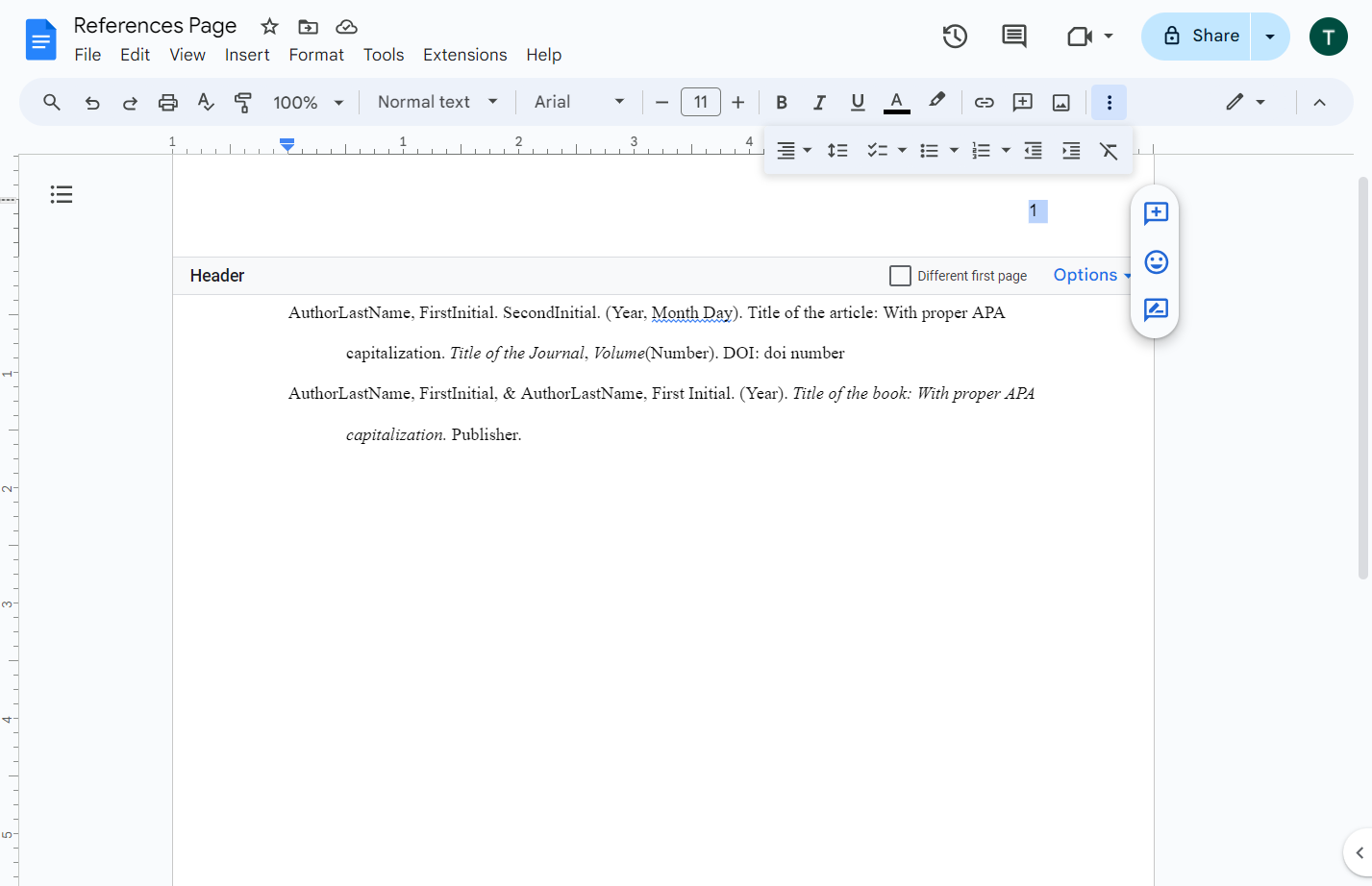Click the font size input field
Viewport: 1372px width, 886px height.
[x=701, y=102]
